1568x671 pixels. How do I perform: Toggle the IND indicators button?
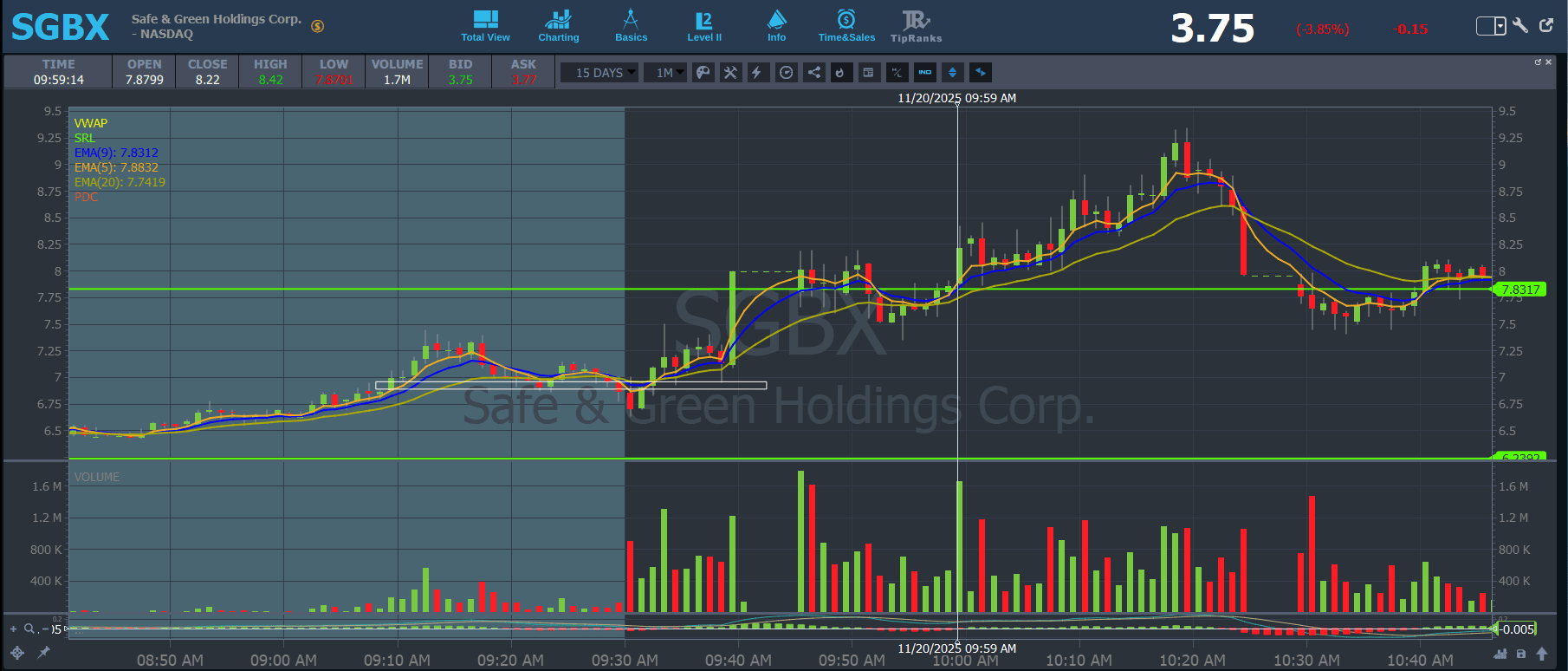[x=924, y=73]
